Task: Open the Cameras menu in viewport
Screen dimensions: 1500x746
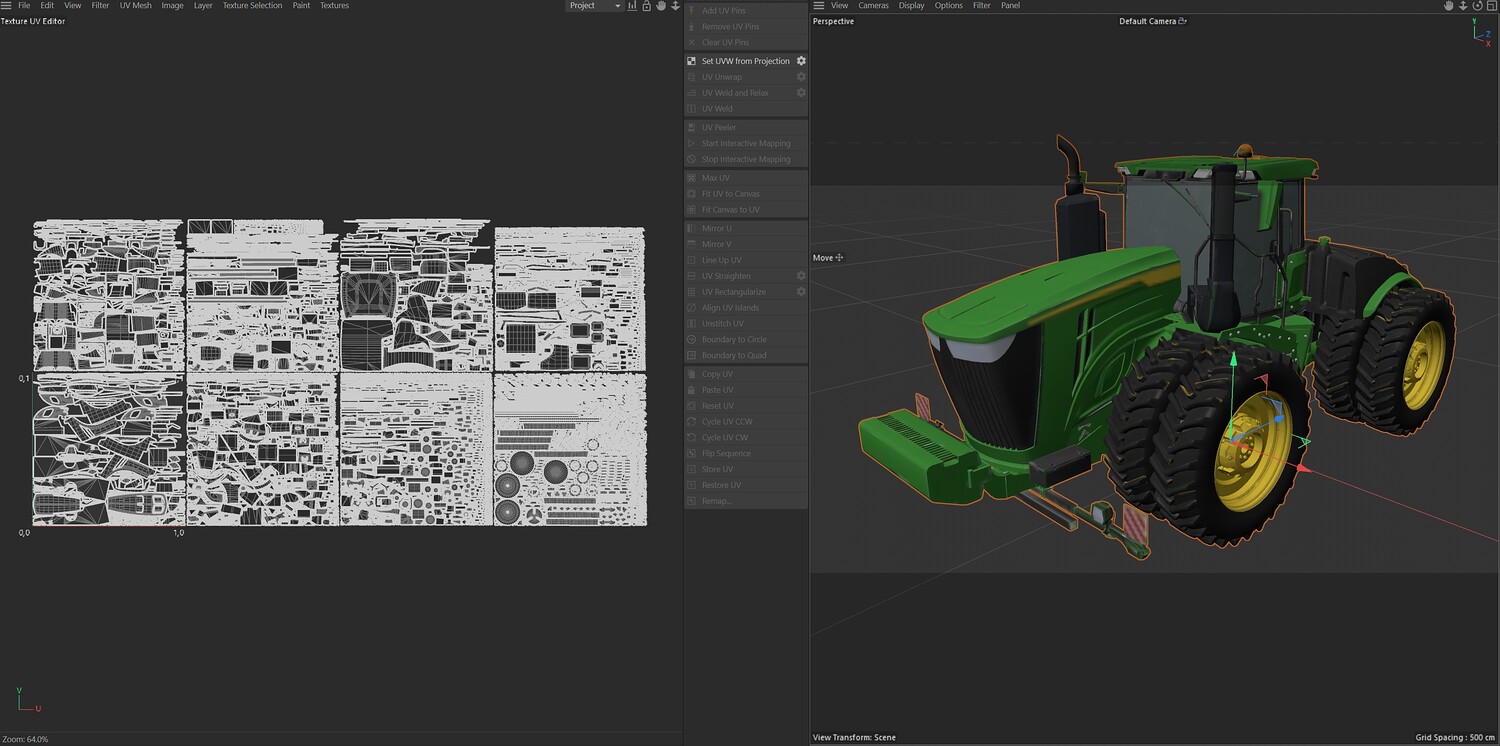Action: coord(873,6)
